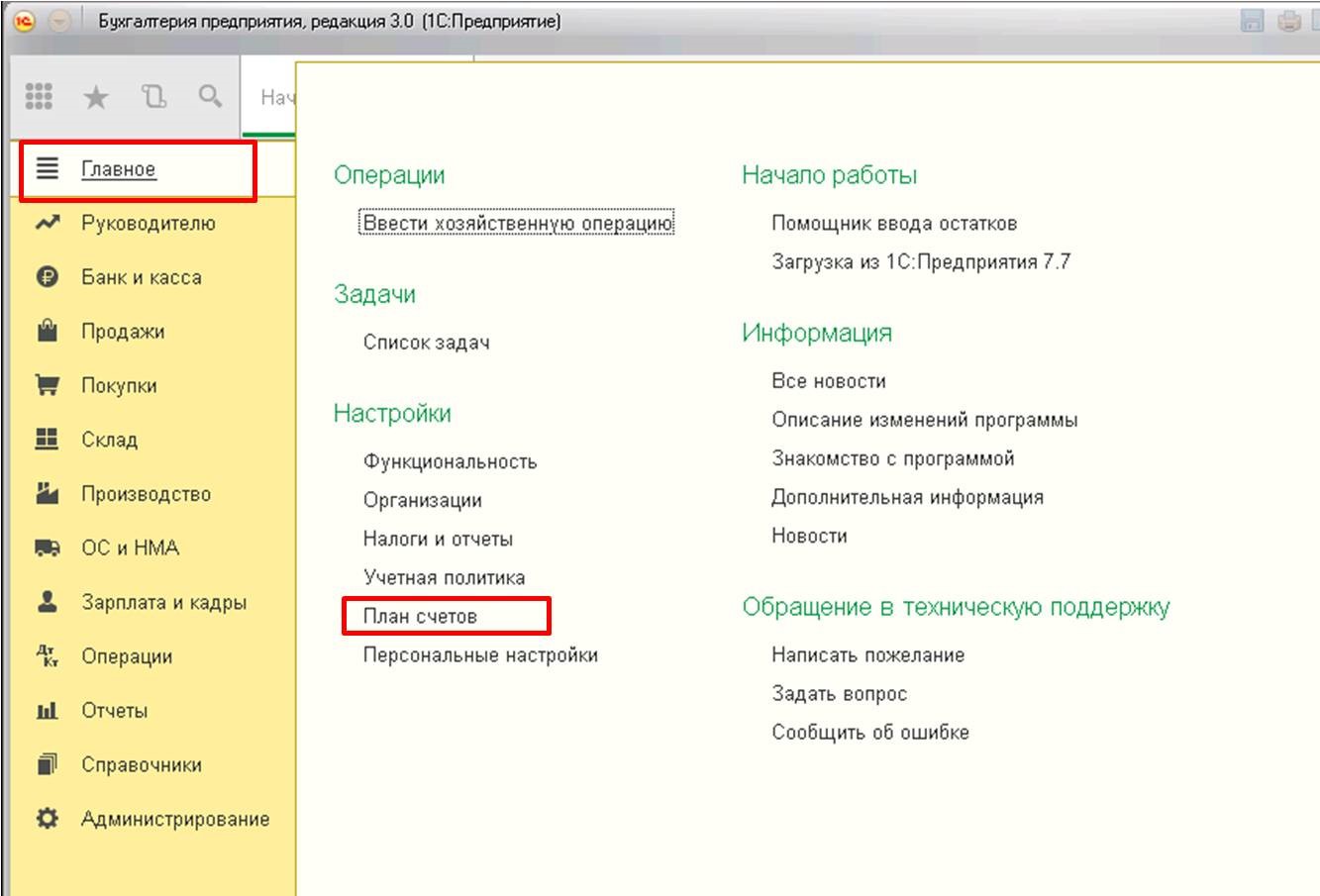The image size is (1320, 896).
Task: Click Знакомство с программой
Action: [893, 458]
